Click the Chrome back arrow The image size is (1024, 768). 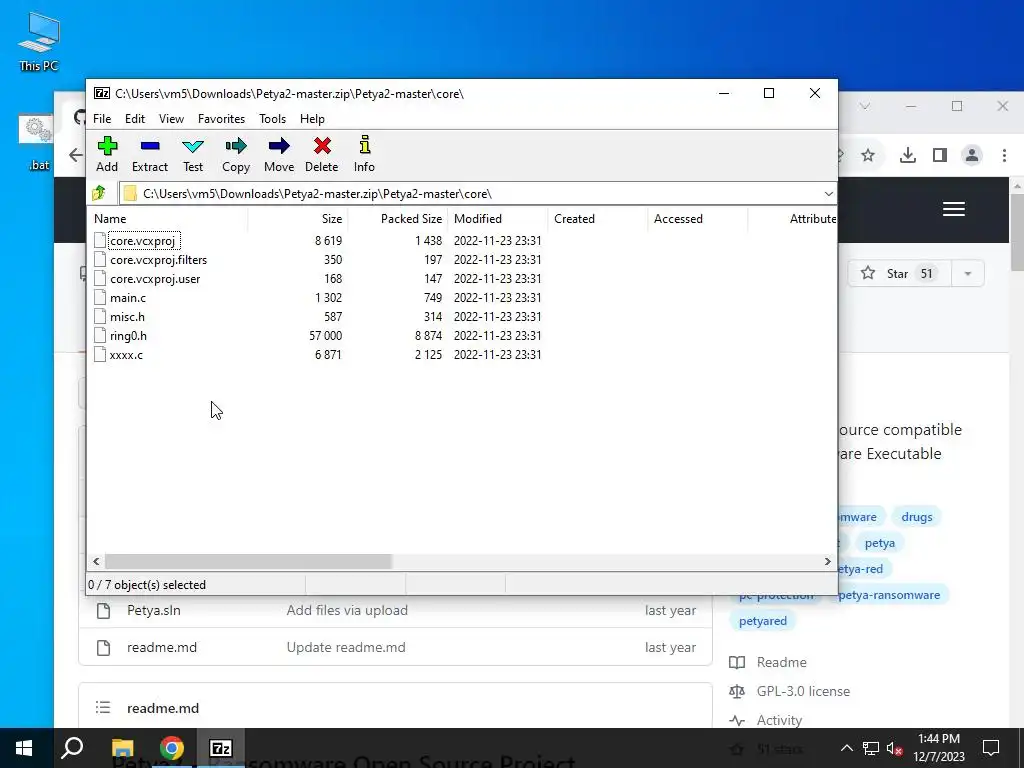click(x=76, y=155)
